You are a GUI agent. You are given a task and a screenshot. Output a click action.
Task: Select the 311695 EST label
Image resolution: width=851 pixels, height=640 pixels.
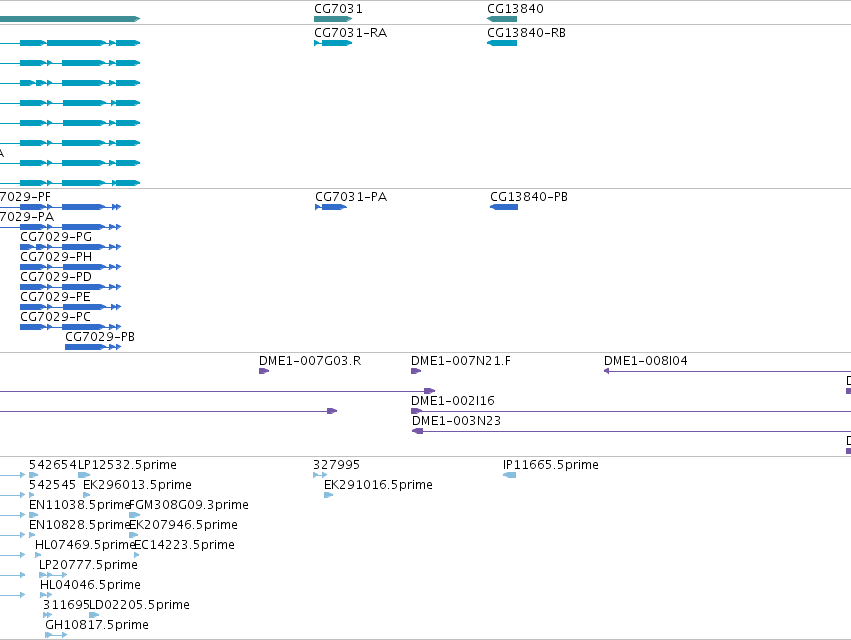[x=66, y=605]
